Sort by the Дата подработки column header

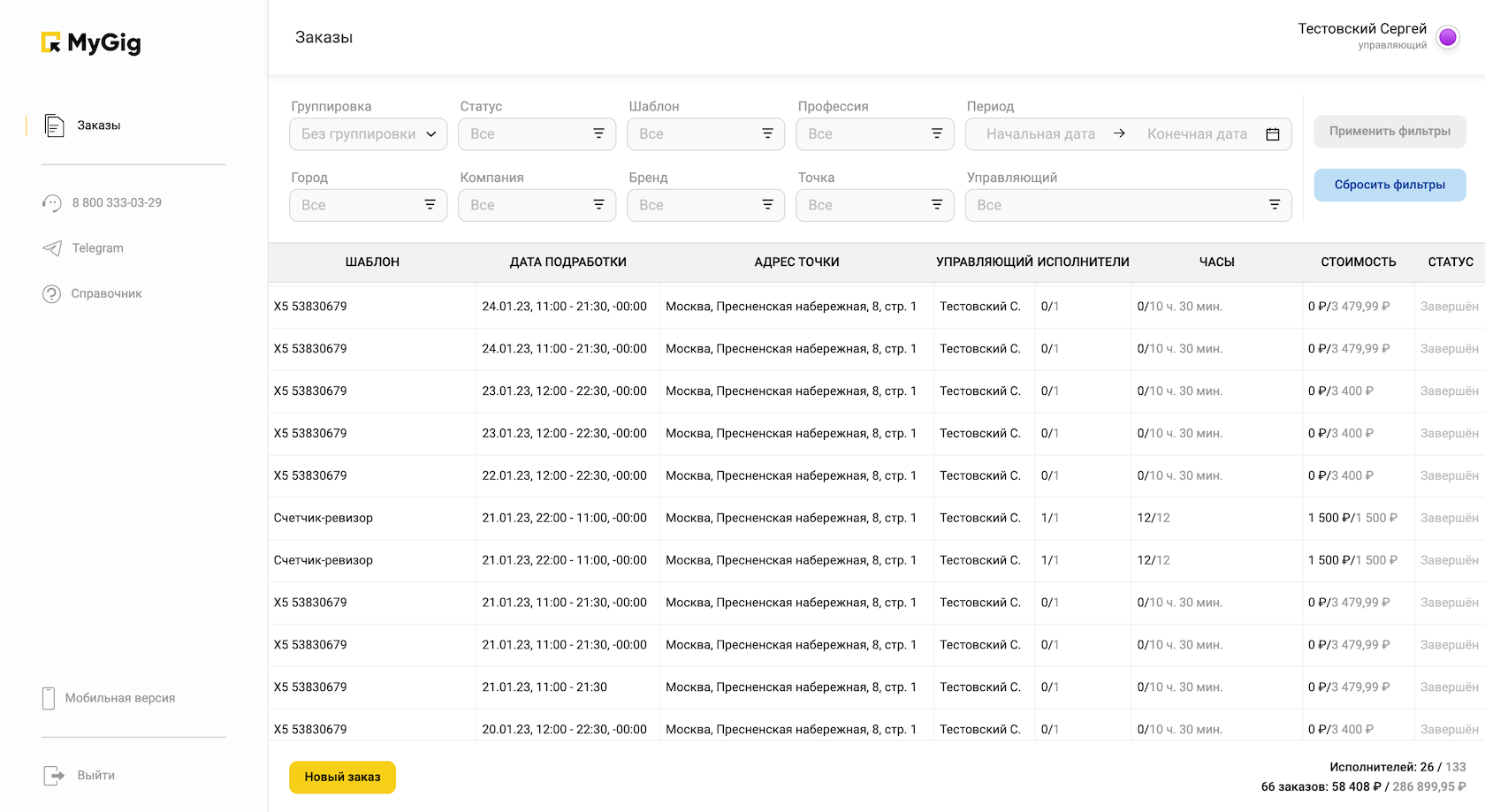point(567,262)
